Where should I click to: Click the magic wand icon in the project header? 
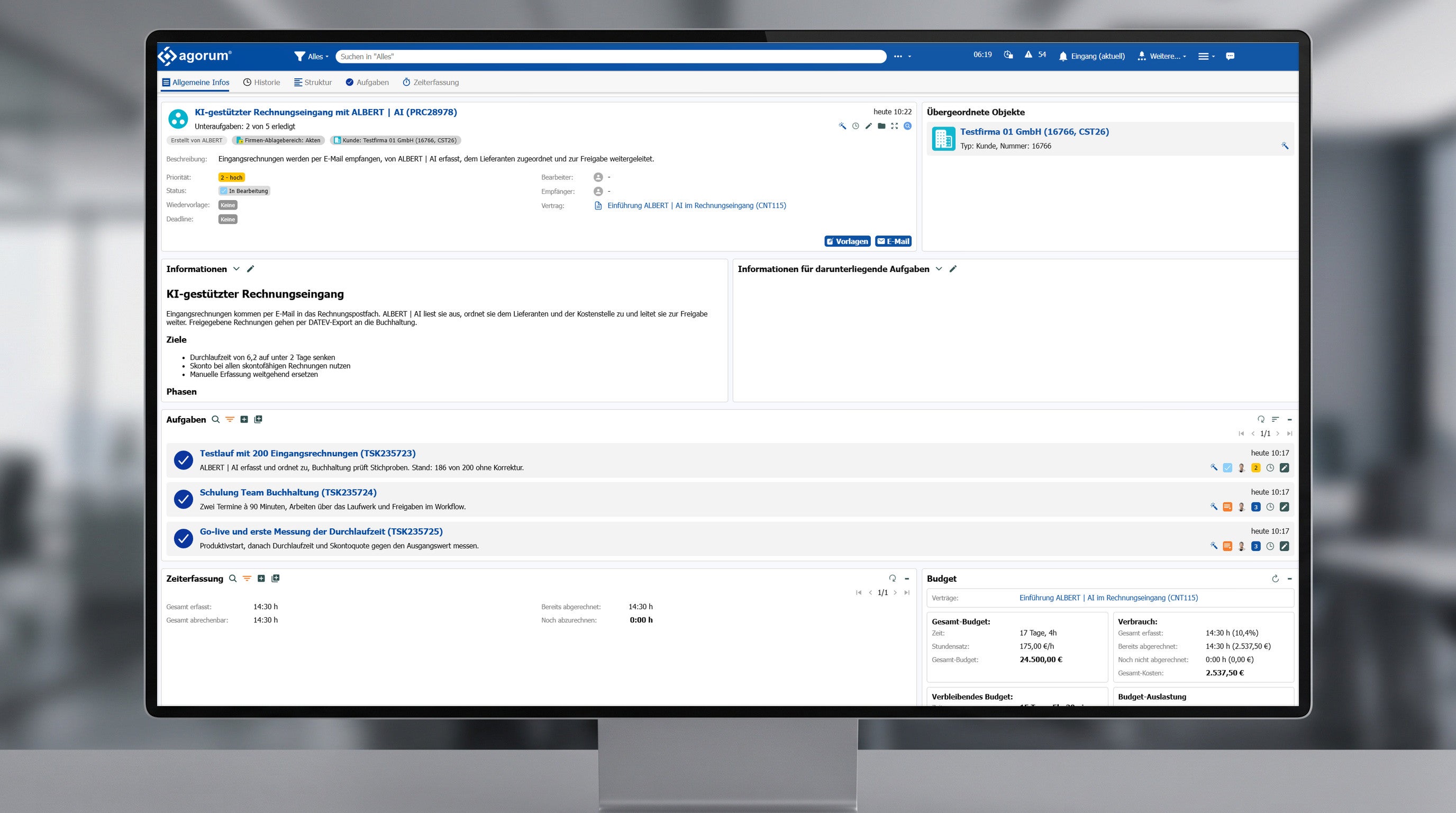pyautogui.click(x=842, y=126)
